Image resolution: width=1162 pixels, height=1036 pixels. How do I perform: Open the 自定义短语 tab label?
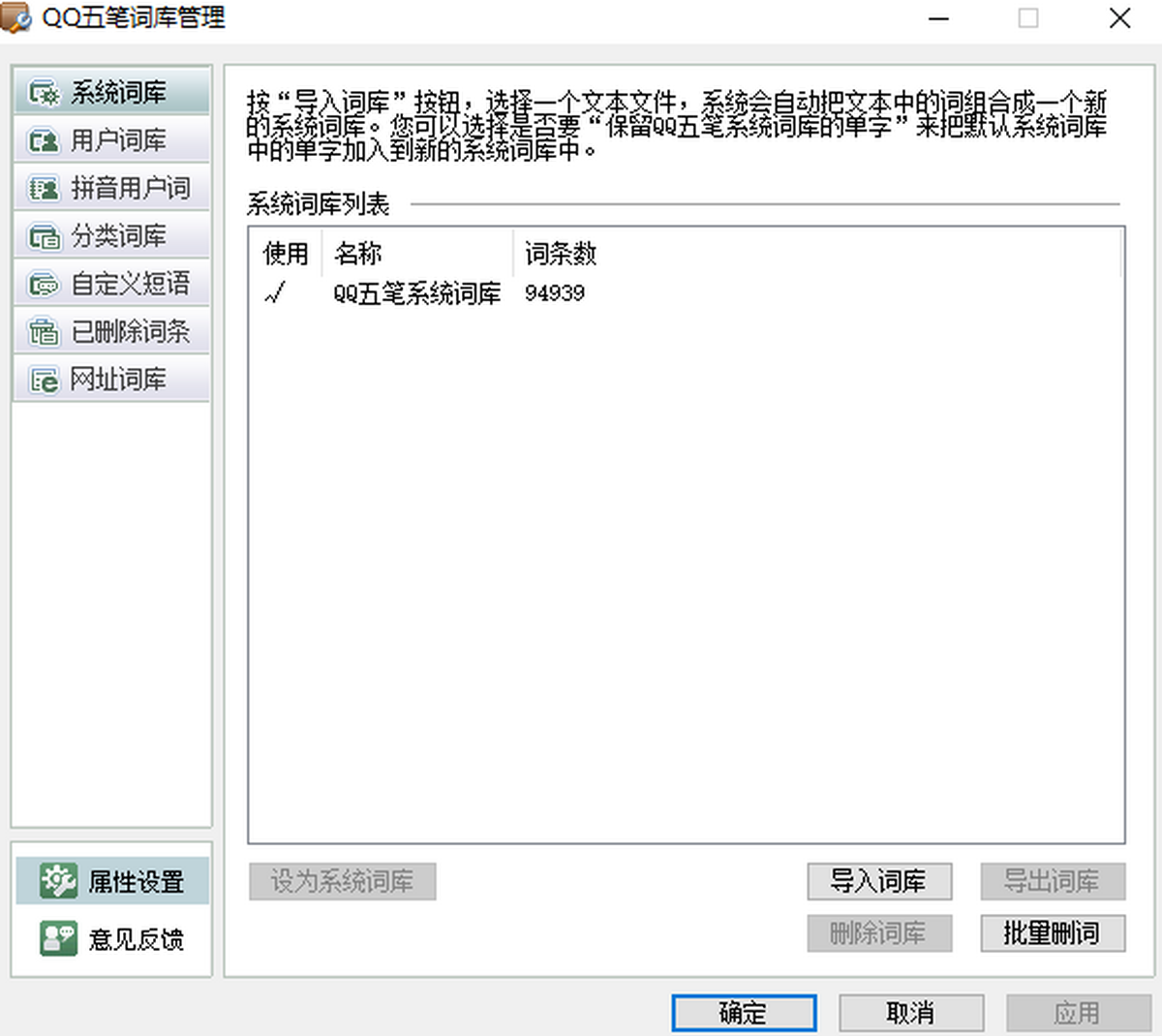tap(131, 285)
